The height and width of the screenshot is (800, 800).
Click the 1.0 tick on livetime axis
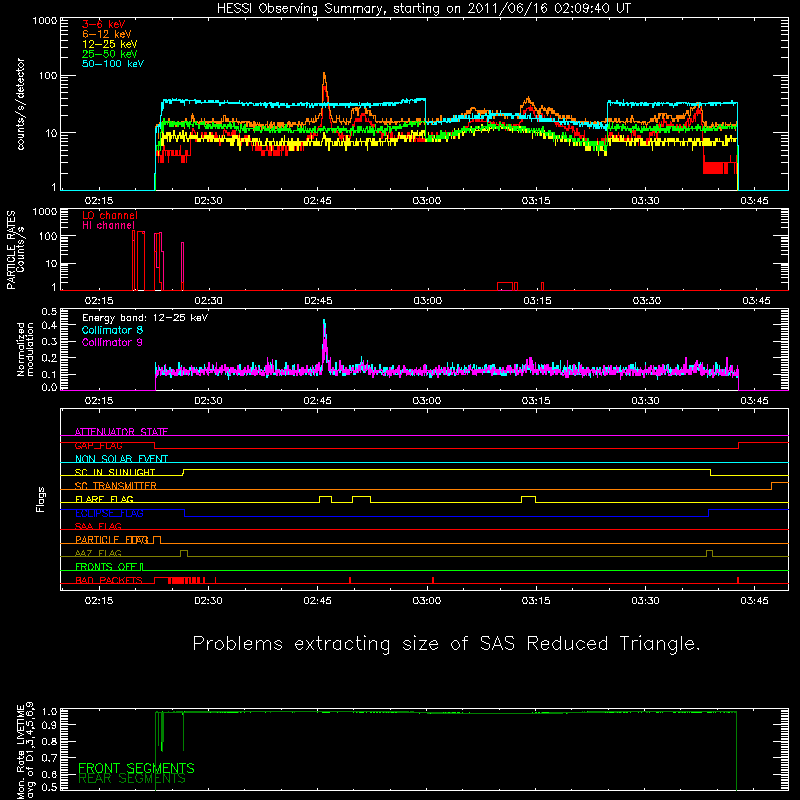point(49,711)
